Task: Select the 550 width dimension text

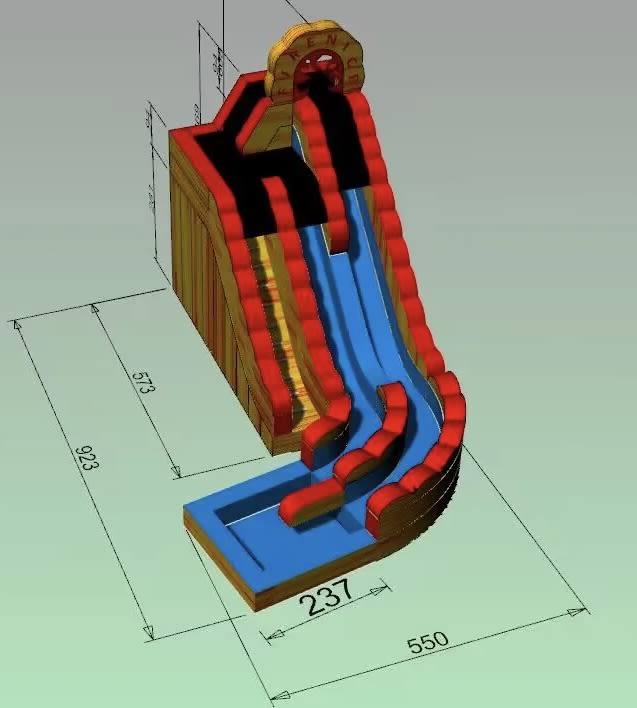Action: pyautogui.click(x=428, y=642)
